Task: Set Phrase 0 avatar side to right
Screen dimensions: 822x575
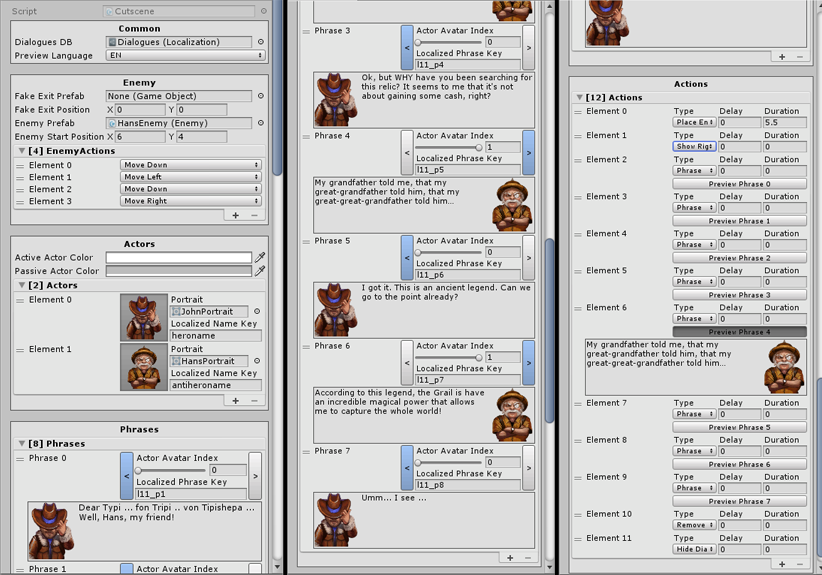Action: click(x=255, y=476)
